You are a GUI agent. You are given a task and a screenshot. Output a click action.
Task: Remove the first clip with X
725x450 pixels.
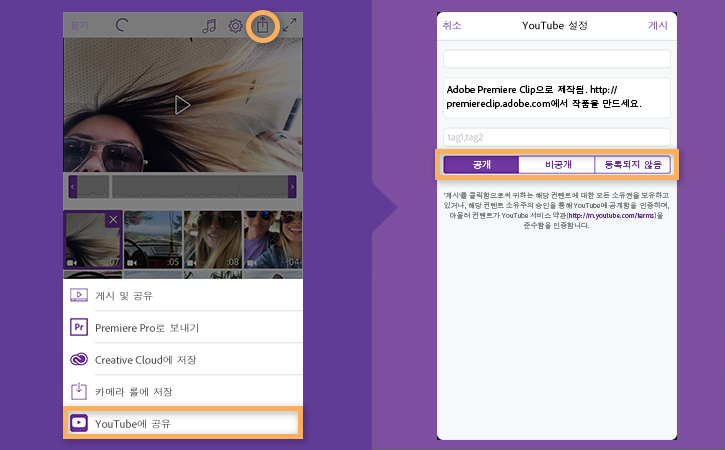pyautogui.click(x=113, y=220)
